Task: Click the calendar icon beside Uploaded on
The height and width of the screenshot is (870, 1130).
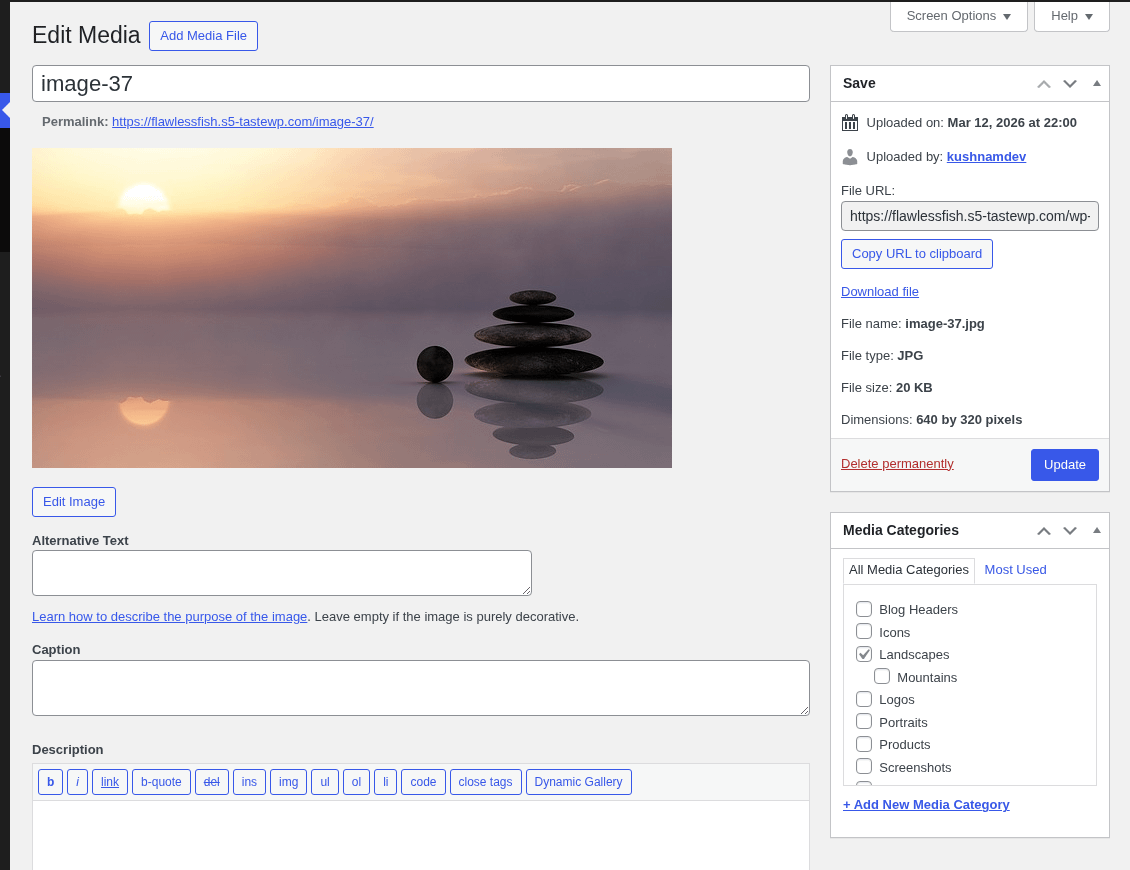Action: point(850,122)
